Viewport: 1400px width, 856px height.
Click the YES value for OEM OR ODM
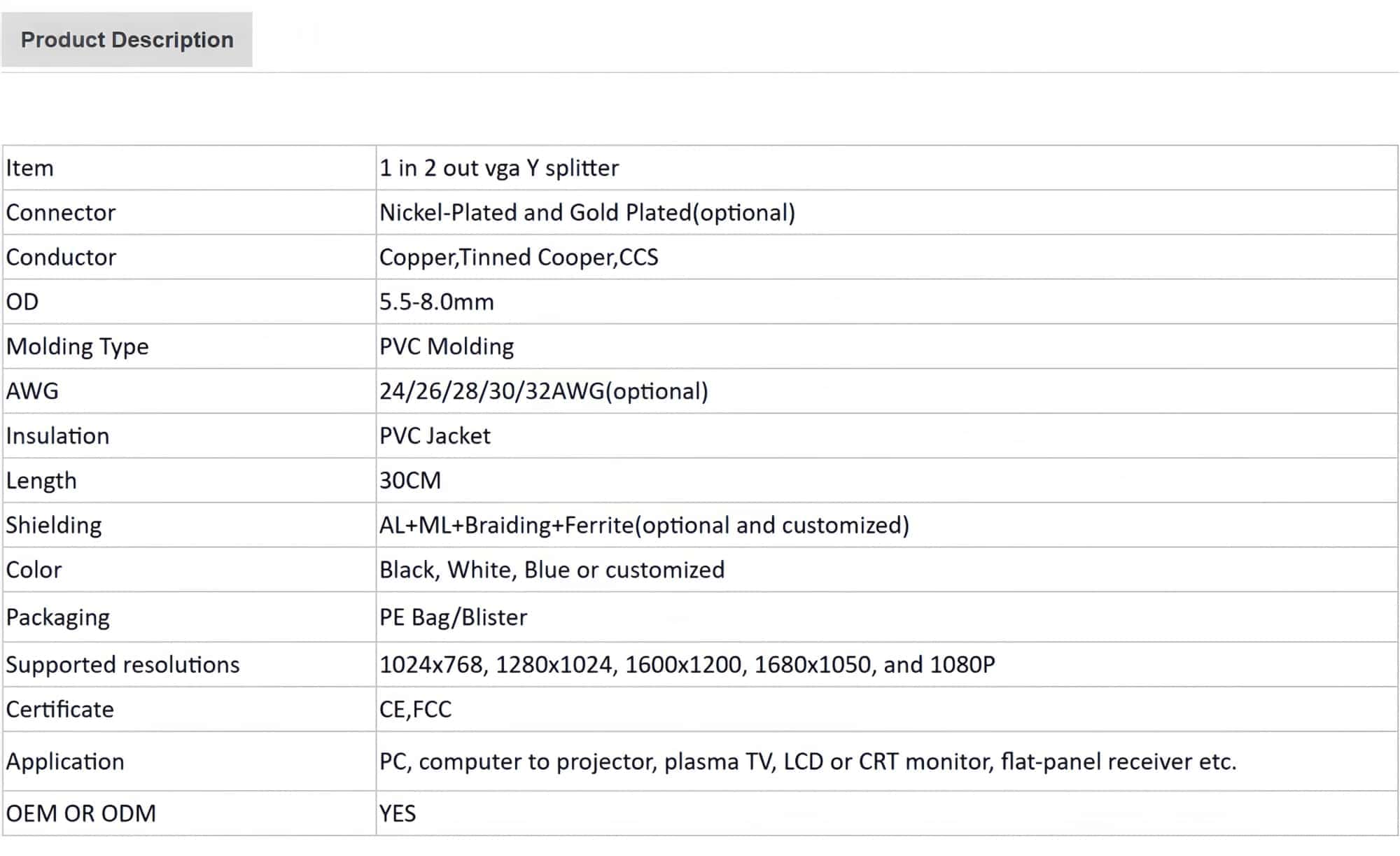[398, 813]
